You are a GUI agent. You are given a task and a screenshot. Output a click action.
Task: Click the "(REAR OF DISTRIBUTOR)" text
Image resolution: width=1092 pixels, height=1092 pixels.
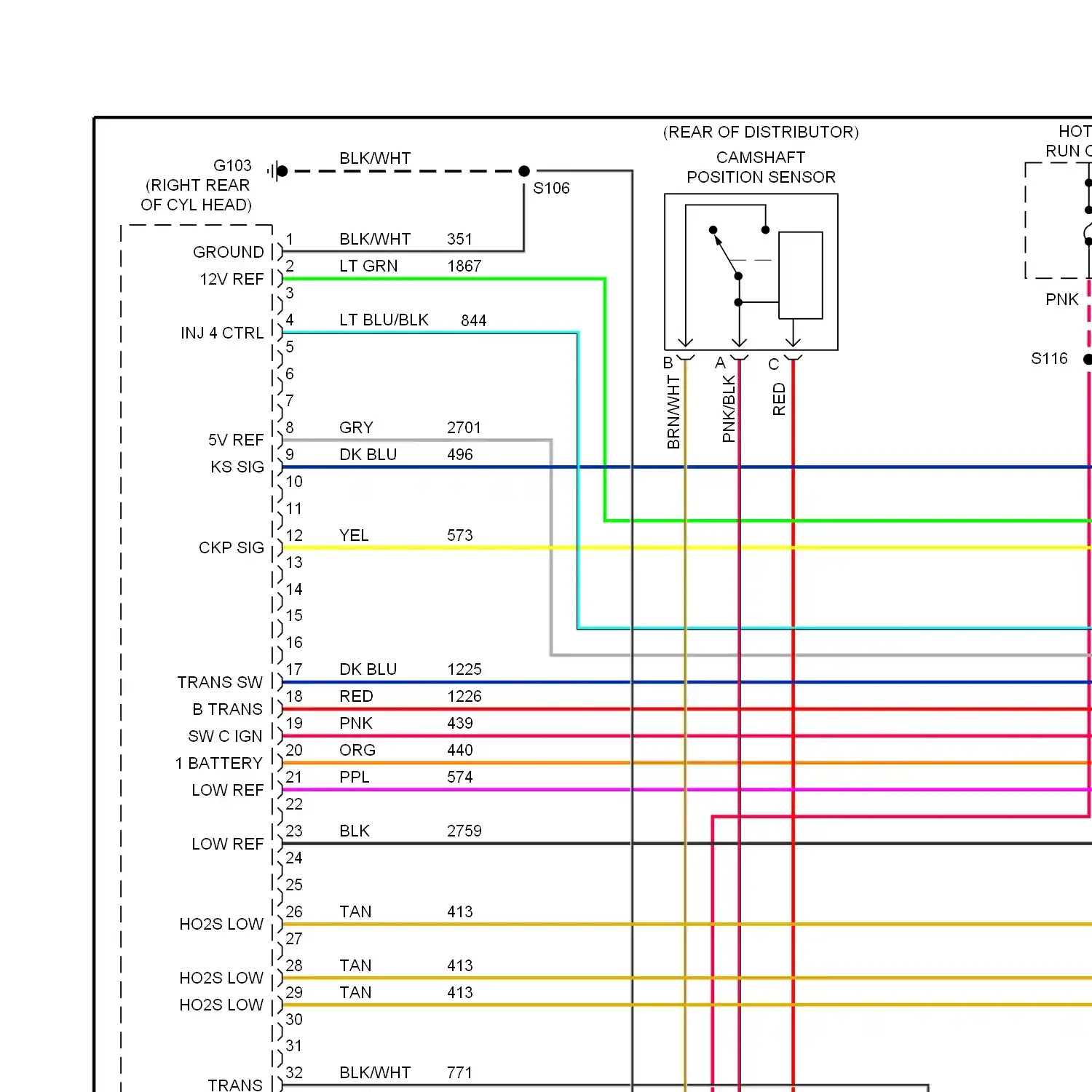(761, 132)
